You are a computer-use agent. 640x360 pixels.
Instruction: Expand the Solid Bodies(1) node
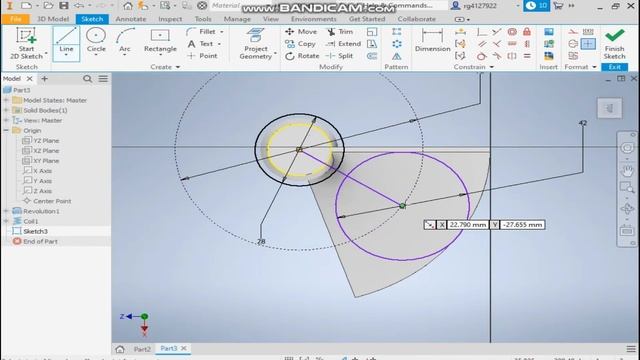coord(6,110)
